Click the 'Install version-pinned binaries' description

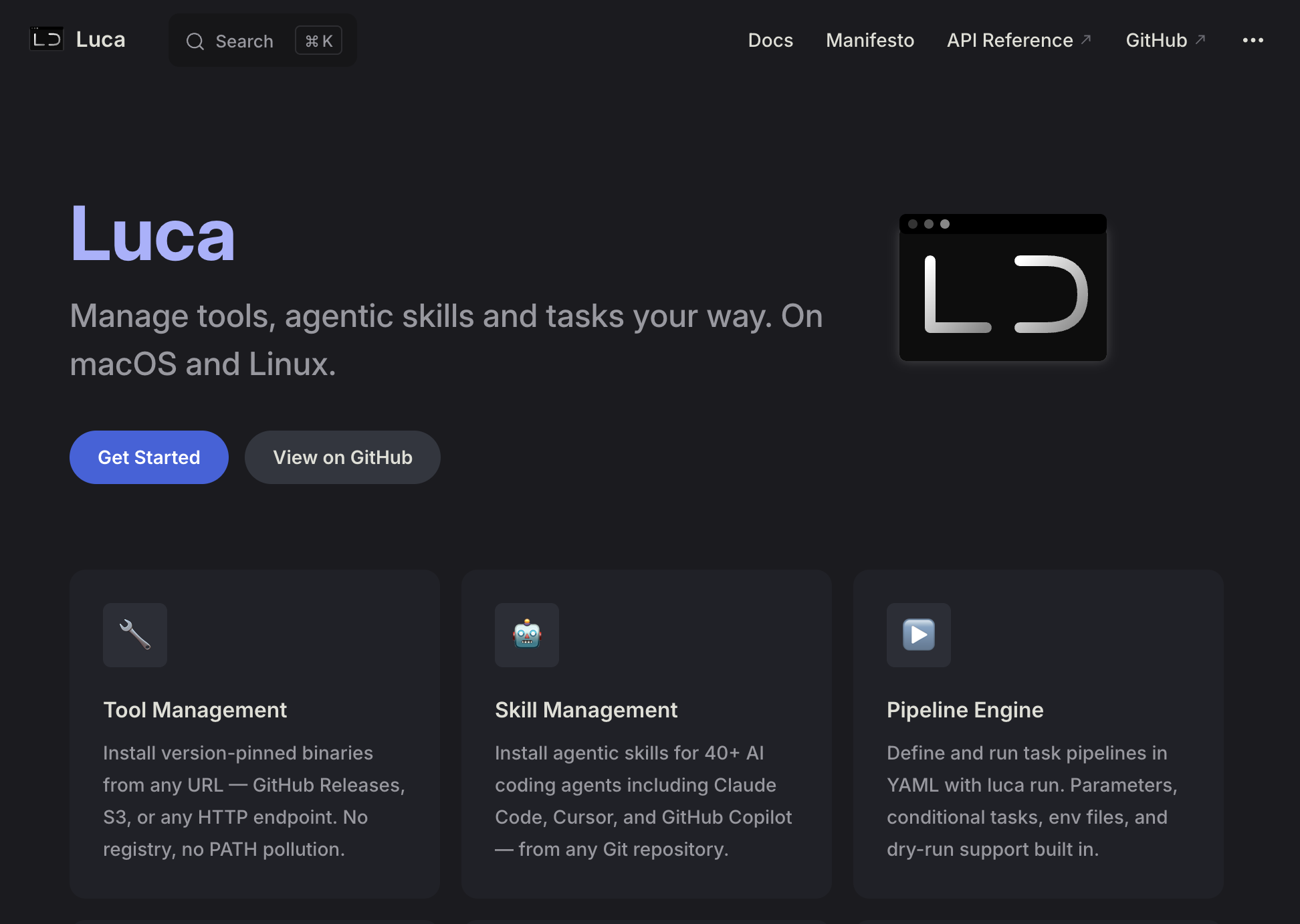coord(254,801)
